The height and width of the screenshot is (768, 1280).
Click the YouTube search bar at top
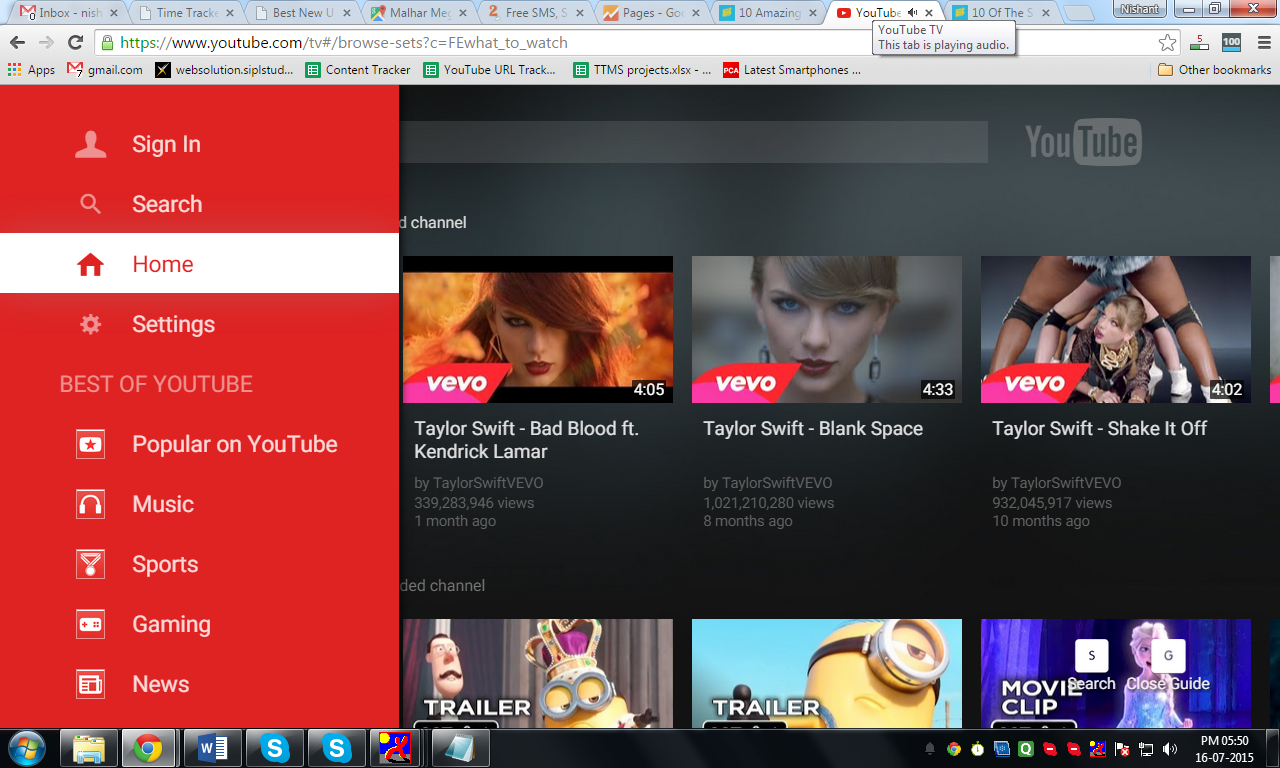(694, 142)
